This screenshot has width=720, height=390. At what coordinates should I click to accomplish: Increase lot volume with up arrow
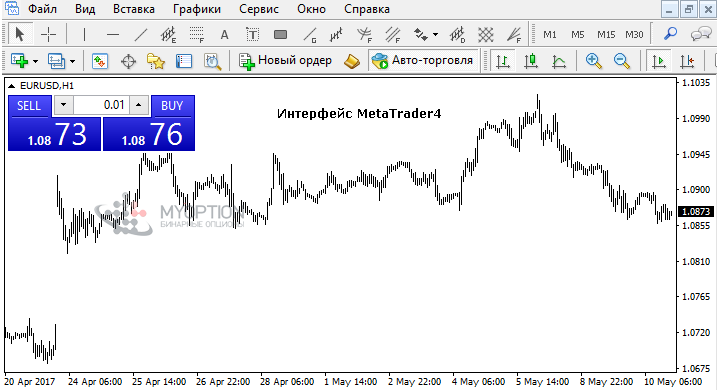point(138,105)
